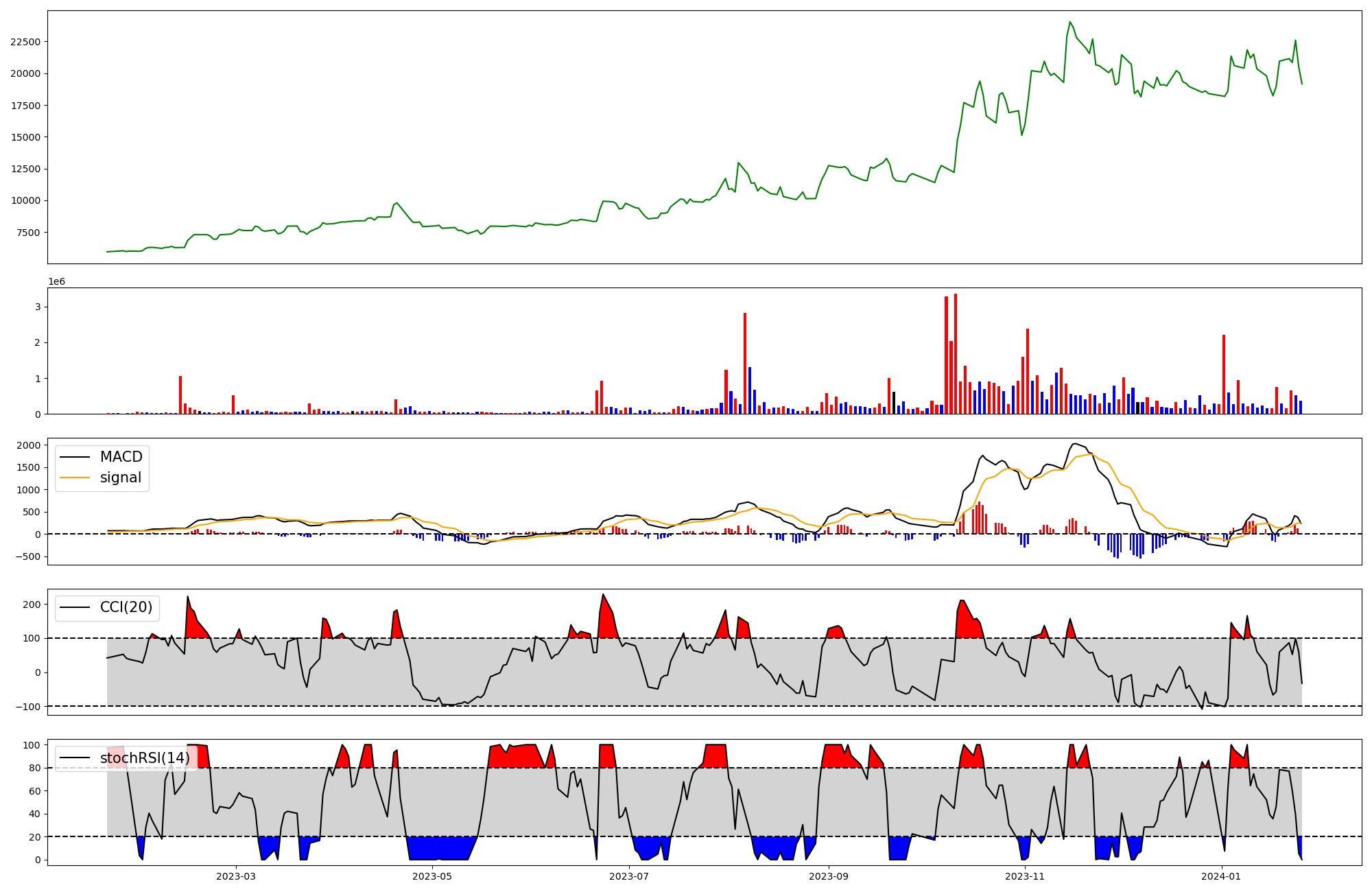Click the 2023-07 x-axis date label
This screenshot has width=1372, height=892.
pyautogui.click(x=629, y=876)
